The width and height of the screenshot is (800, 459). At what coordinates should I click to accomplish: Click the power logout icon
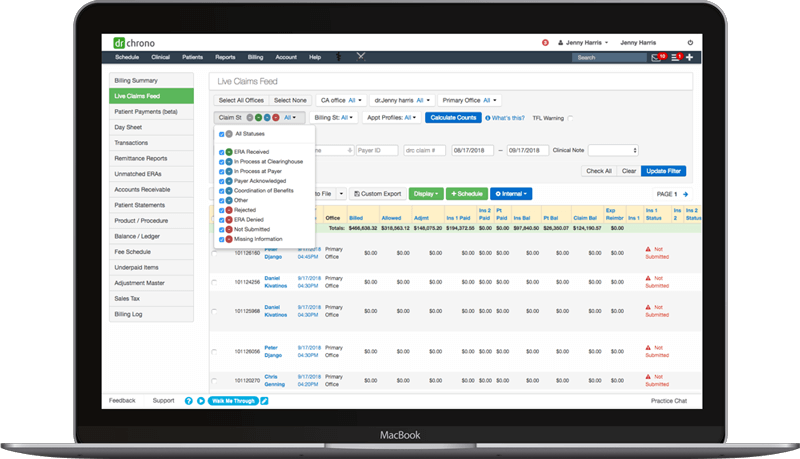point(690,43)
